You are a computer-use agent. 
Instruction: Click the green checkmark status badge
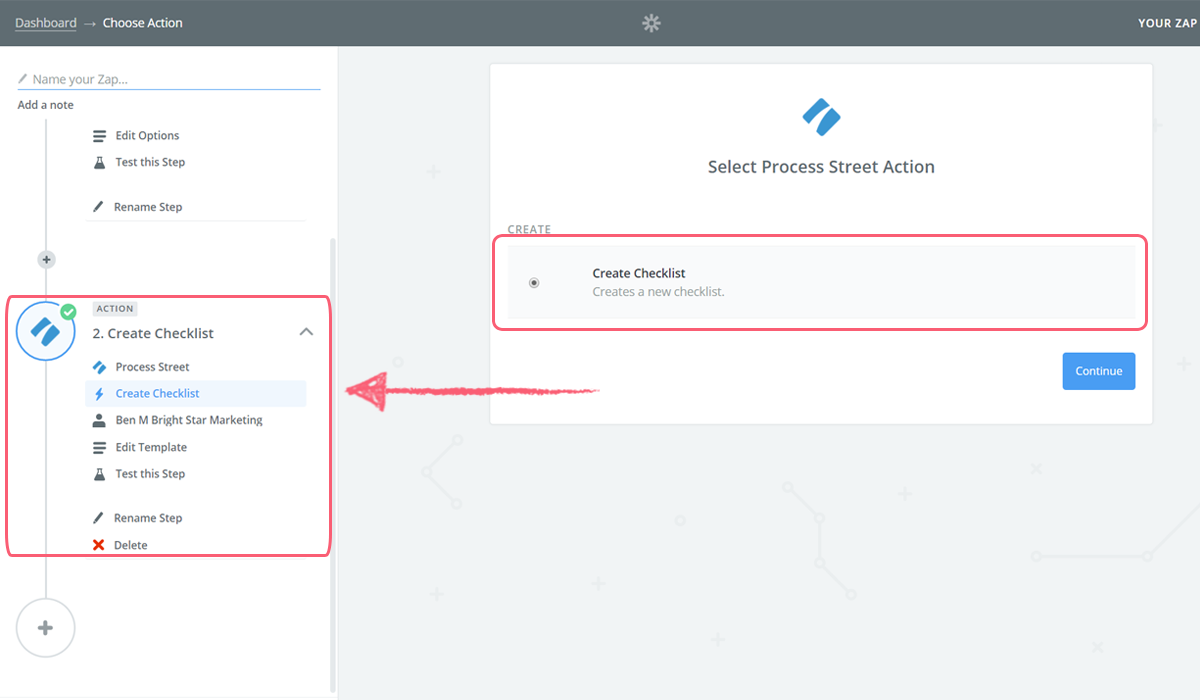pyautogui.click(x=68, y=311)
